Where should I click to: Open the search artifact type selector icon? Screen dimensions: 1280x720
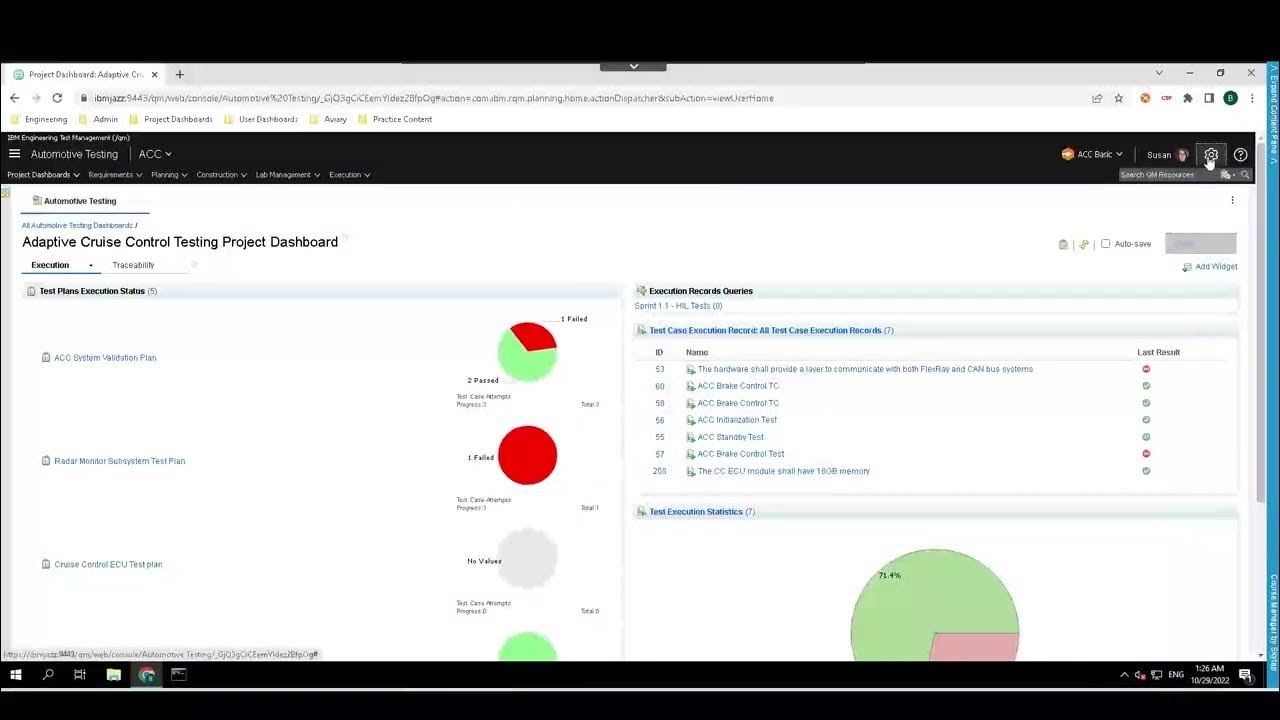1227,175
